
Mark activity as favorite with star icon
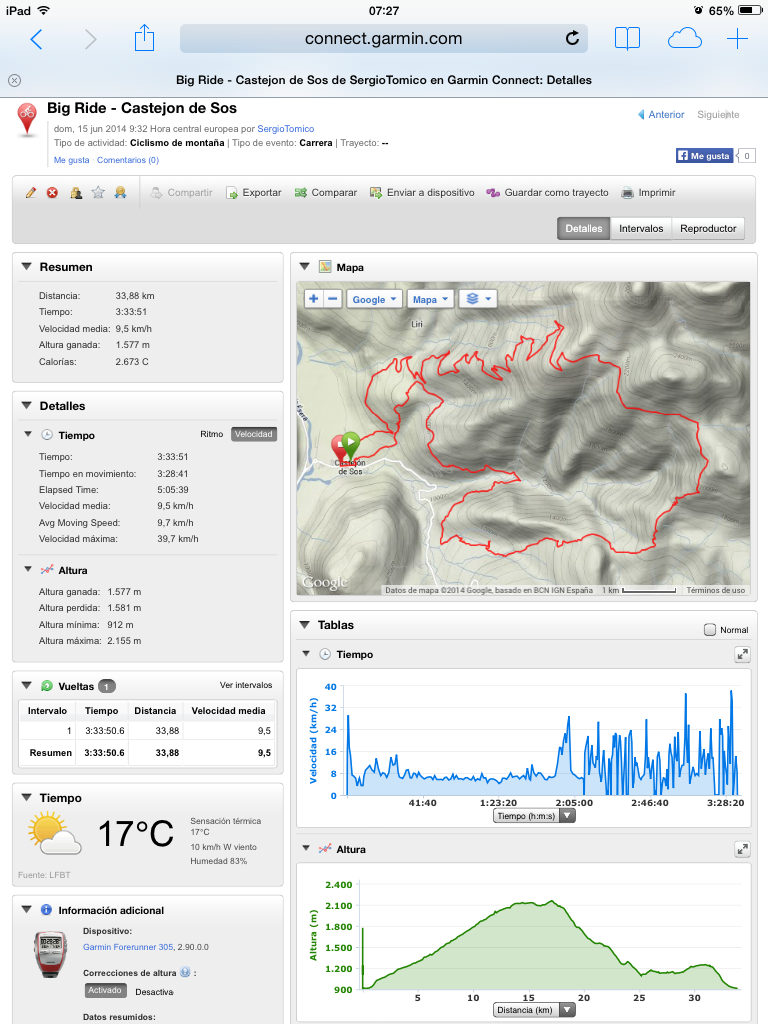pyautogui.click(x=98, y=192)
